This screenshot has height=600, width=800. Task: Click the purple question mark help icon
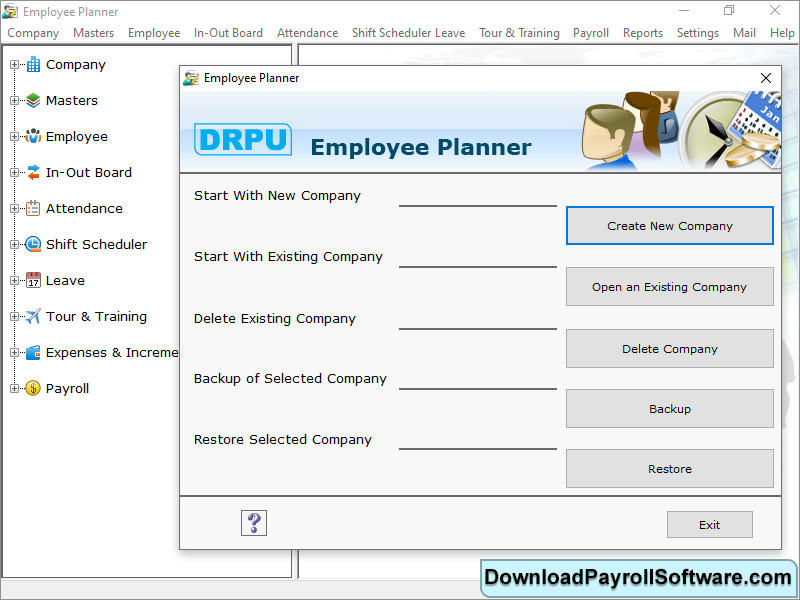click(254, 523)
